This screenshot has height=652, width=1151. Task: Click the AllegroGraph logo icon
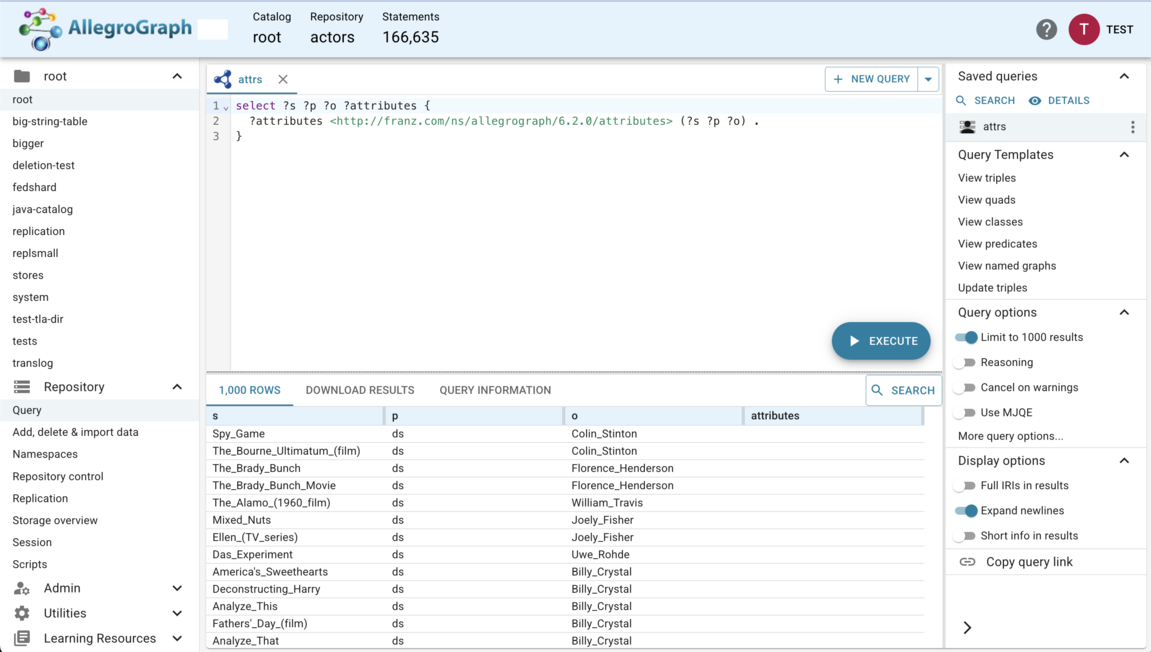[40, 29]
